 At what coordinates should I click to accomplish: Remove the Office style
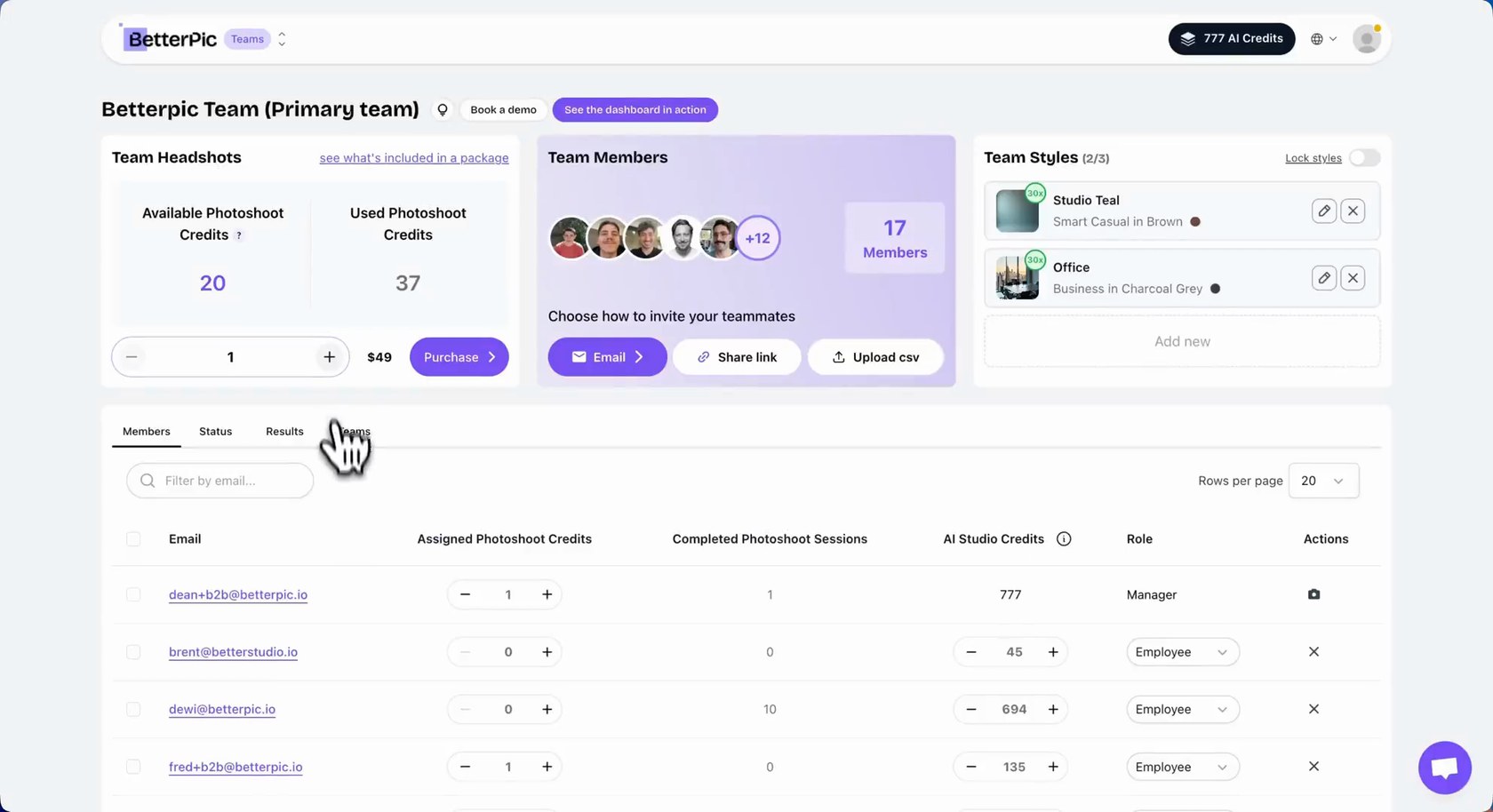tap(1353, 278)
